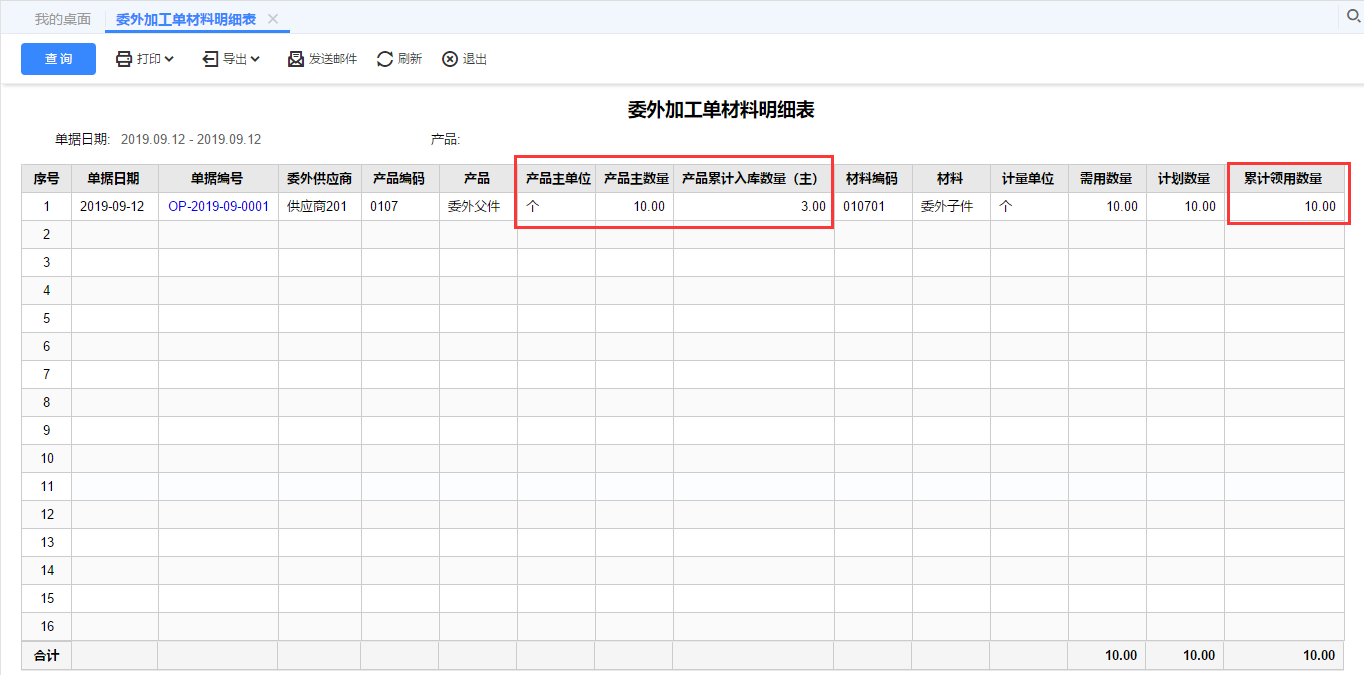Screen dimensions: 1364x675
Task: Select row number 5 in the grid
Action: 46,318
